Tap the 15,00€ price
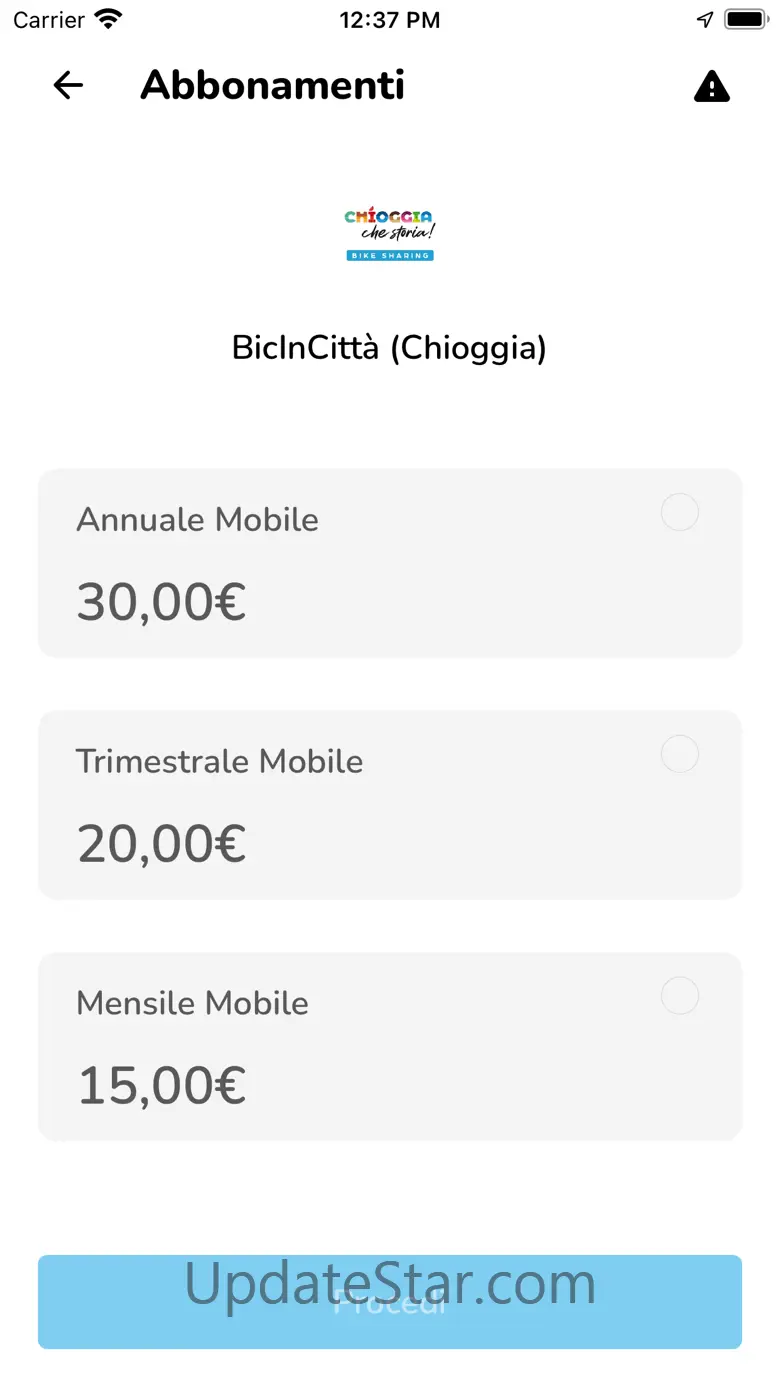This screenshot has height=1387, width=780. (x=161, y=1086)
